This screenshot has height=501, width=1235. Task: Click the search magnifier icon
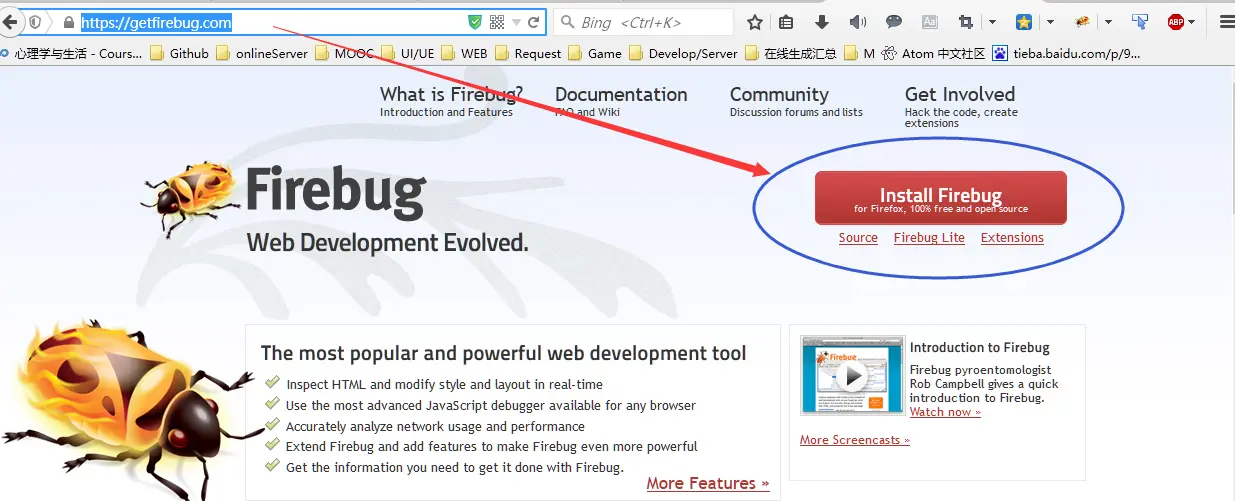pos(567,22)
